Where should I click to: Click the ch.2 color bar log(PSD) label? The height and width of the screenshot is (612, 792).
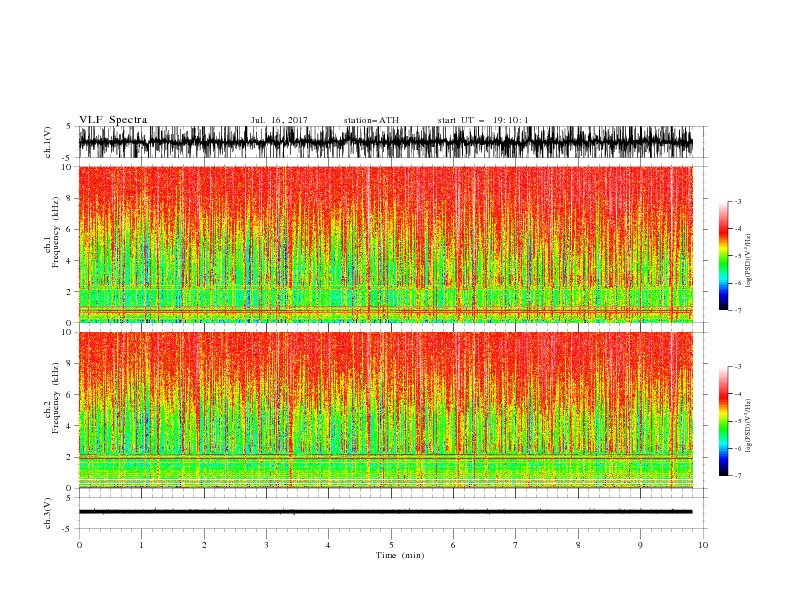(x=748, y=425)
